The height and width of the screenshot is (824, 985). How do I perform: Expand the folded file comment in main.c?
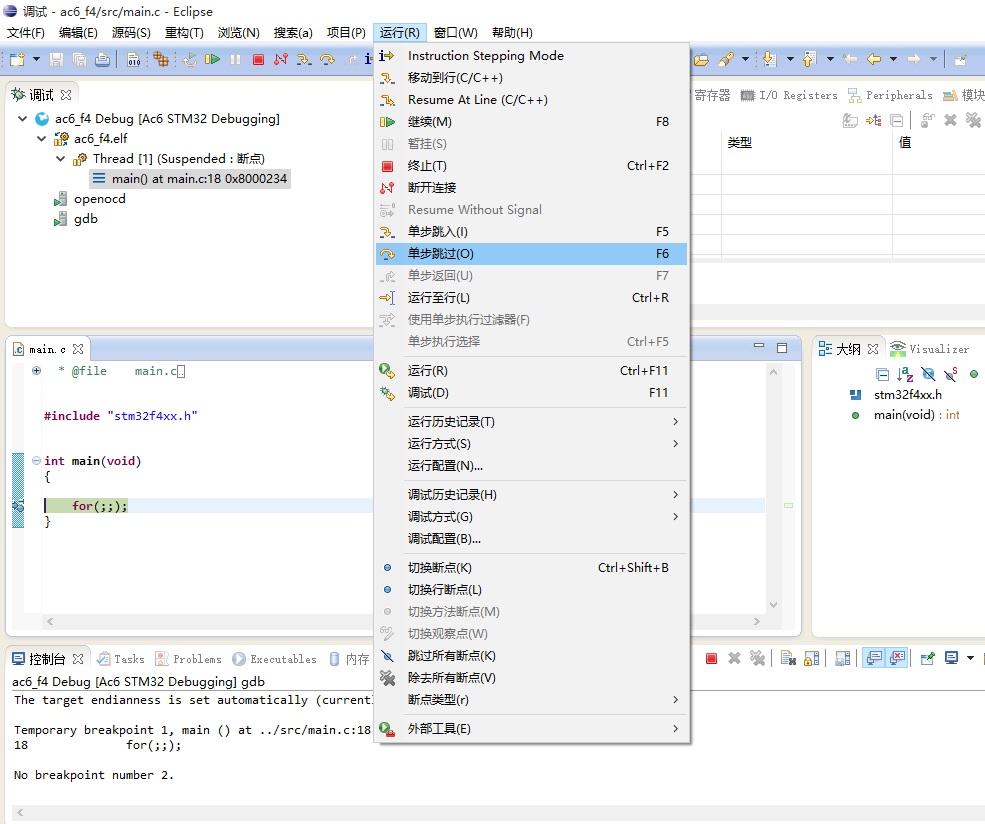pos(36,371)
